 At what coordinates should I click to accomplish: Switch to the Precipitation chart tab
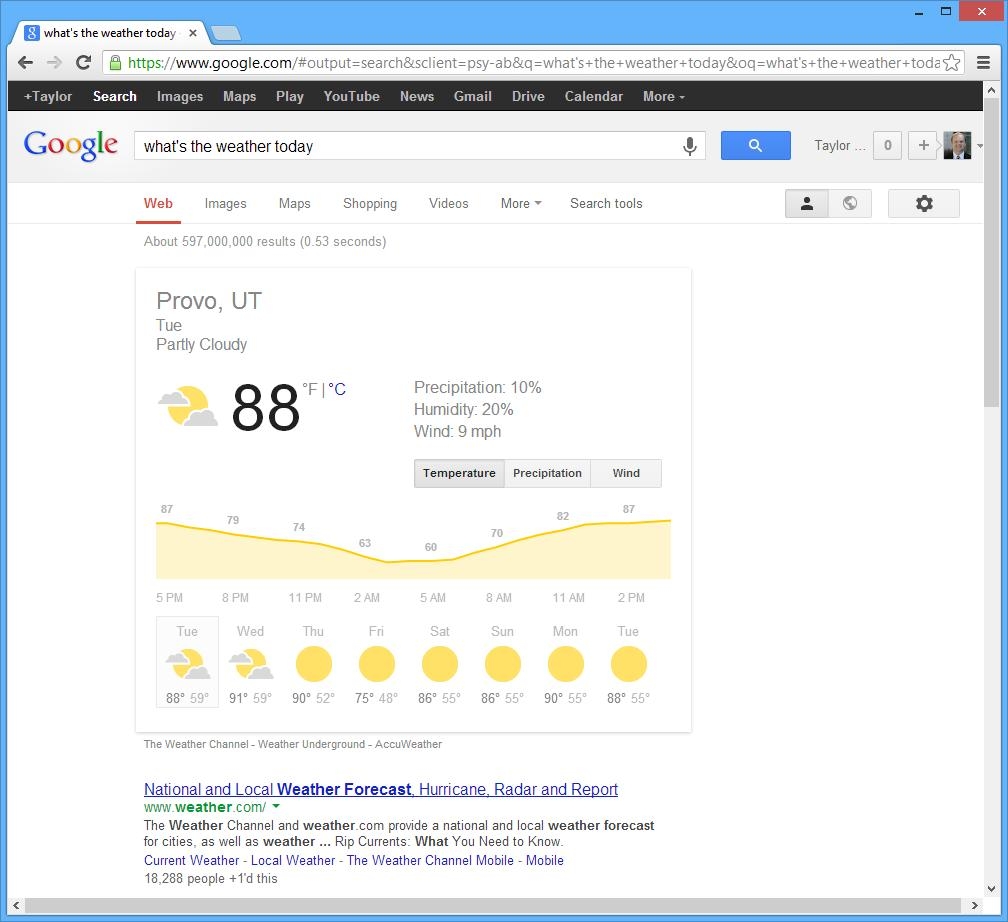[547, 473]
